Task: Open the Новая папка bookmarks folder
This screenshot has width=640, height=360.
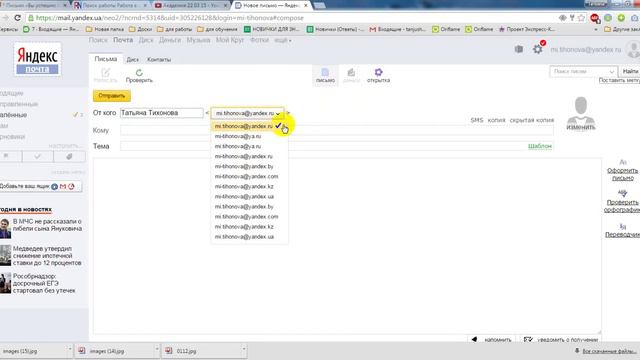Action: pyautogui.click(x=105, y=29)
